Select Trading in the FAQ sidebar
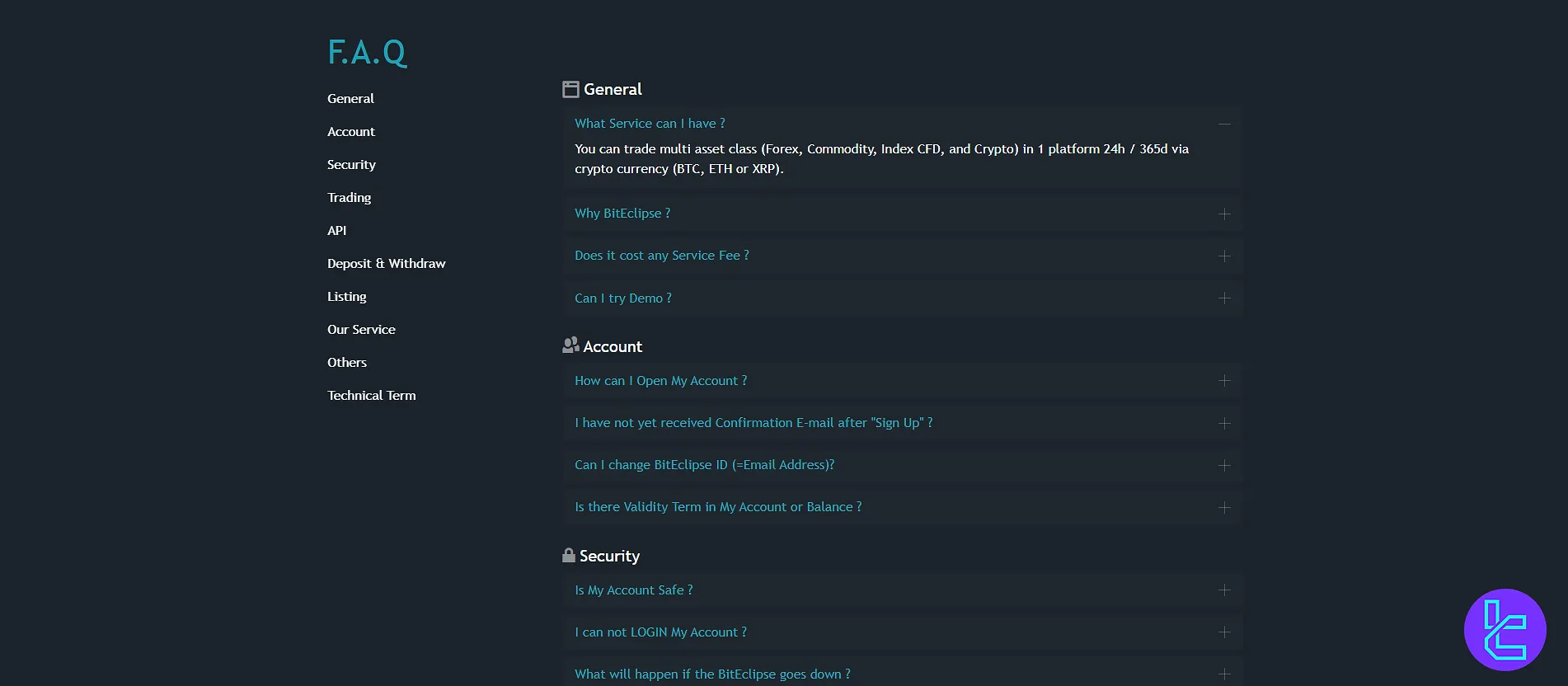1568x686 pixels. point(349,198)
